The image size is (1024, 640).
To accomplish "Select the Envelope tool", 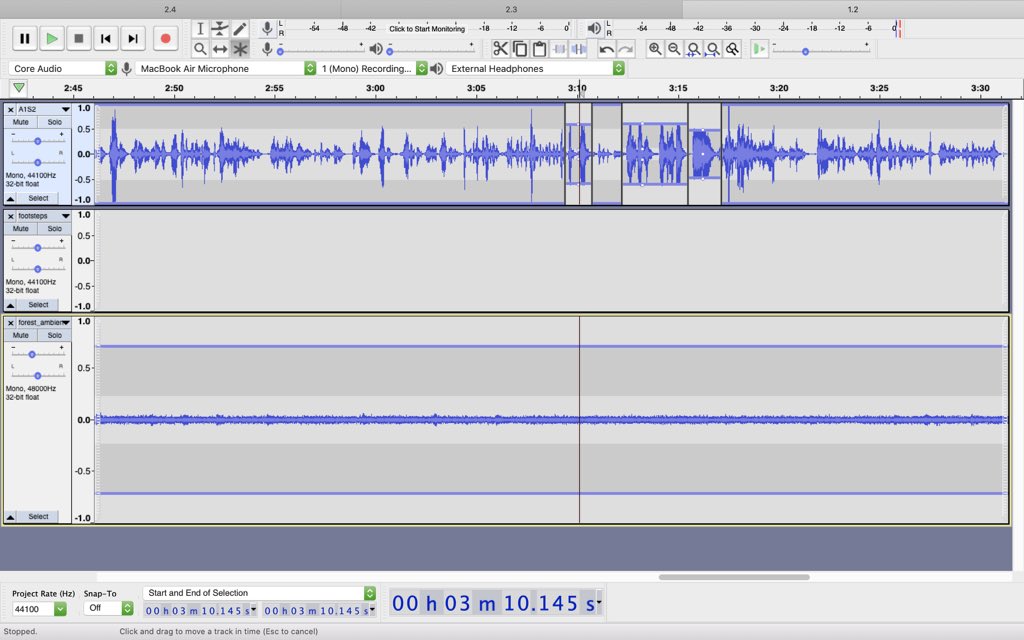I will [220, 29].
